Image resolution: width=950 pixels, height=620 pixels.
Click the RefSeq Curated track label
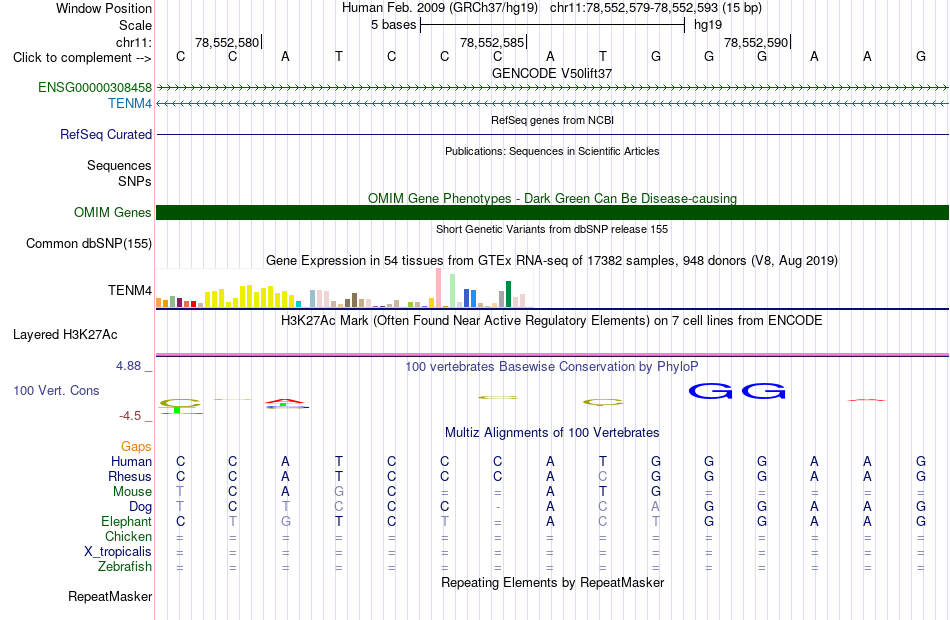[x=106, y=135]
